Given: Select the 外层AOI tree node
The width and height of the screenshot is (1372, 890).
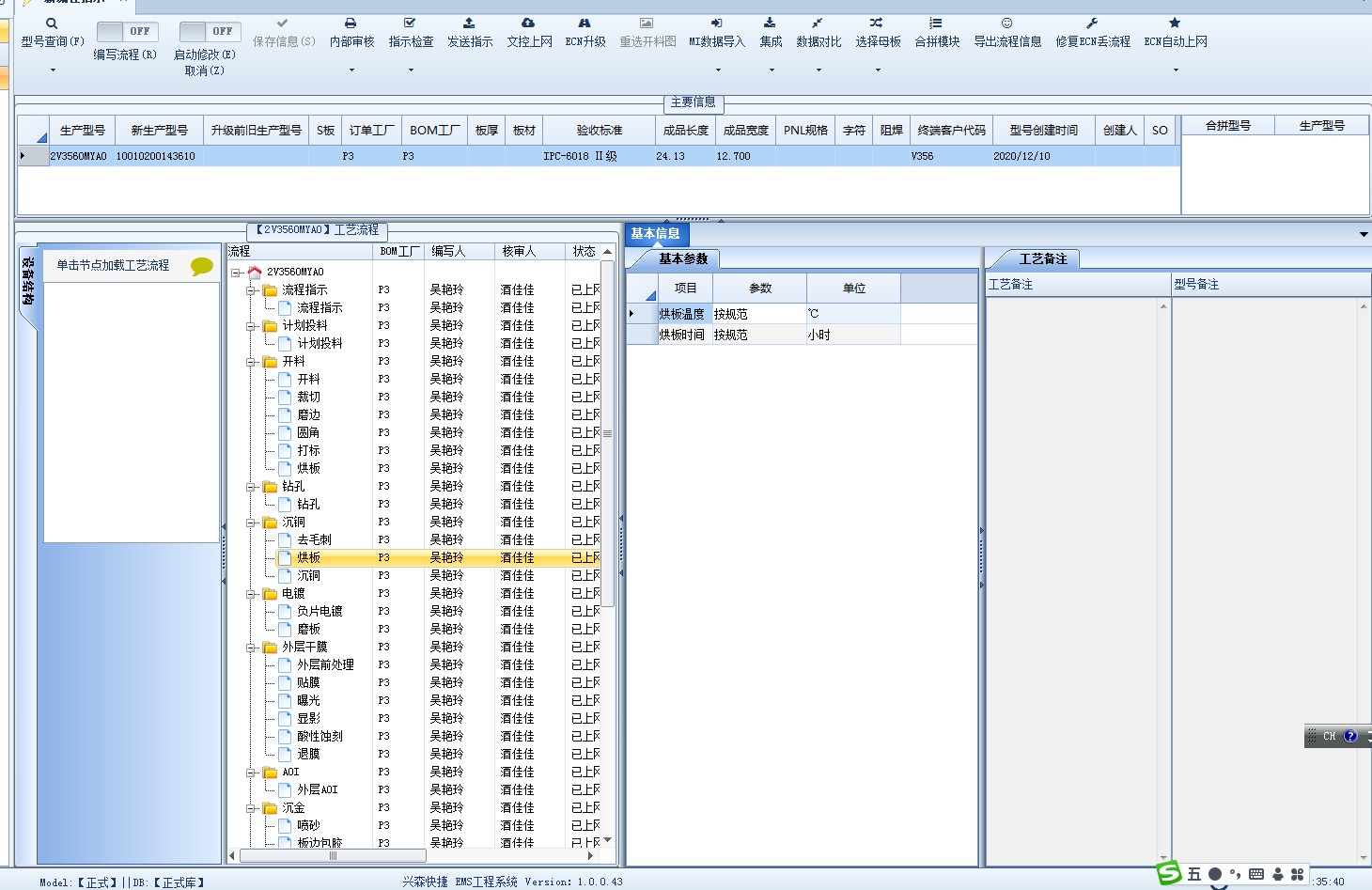Looking at the screenshot, I should click(318, 790).
